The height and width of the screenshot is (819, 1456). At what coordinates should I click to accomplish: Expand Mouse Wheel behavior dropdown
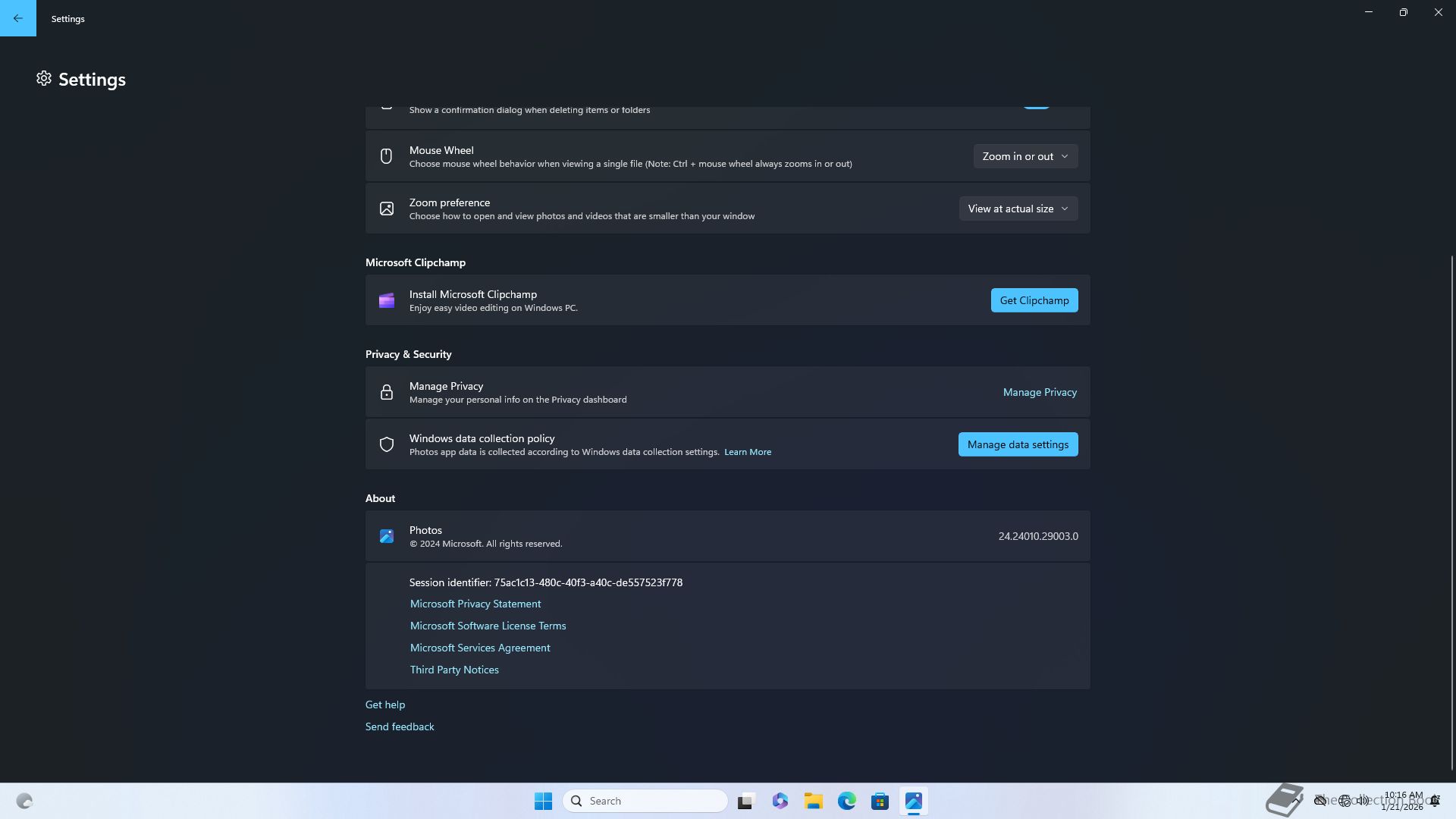(1025, 156)
